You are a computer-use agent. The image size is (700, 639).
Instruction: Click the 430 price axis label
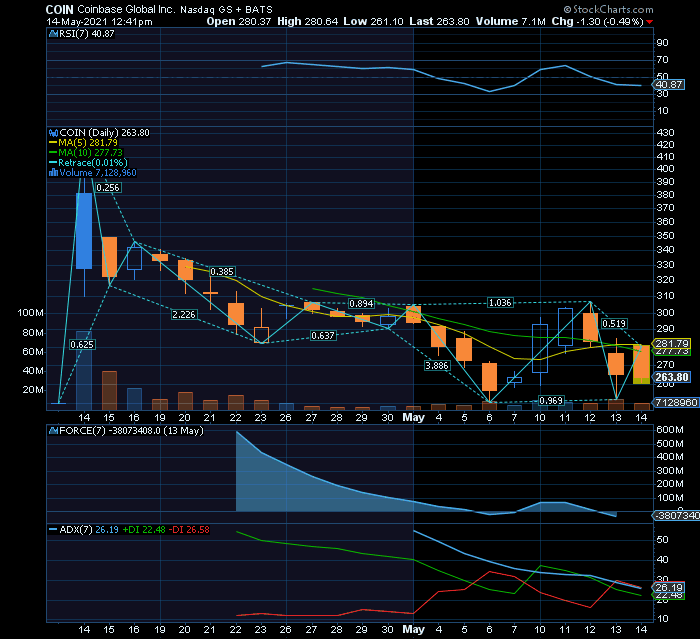[x=665, y=132]
